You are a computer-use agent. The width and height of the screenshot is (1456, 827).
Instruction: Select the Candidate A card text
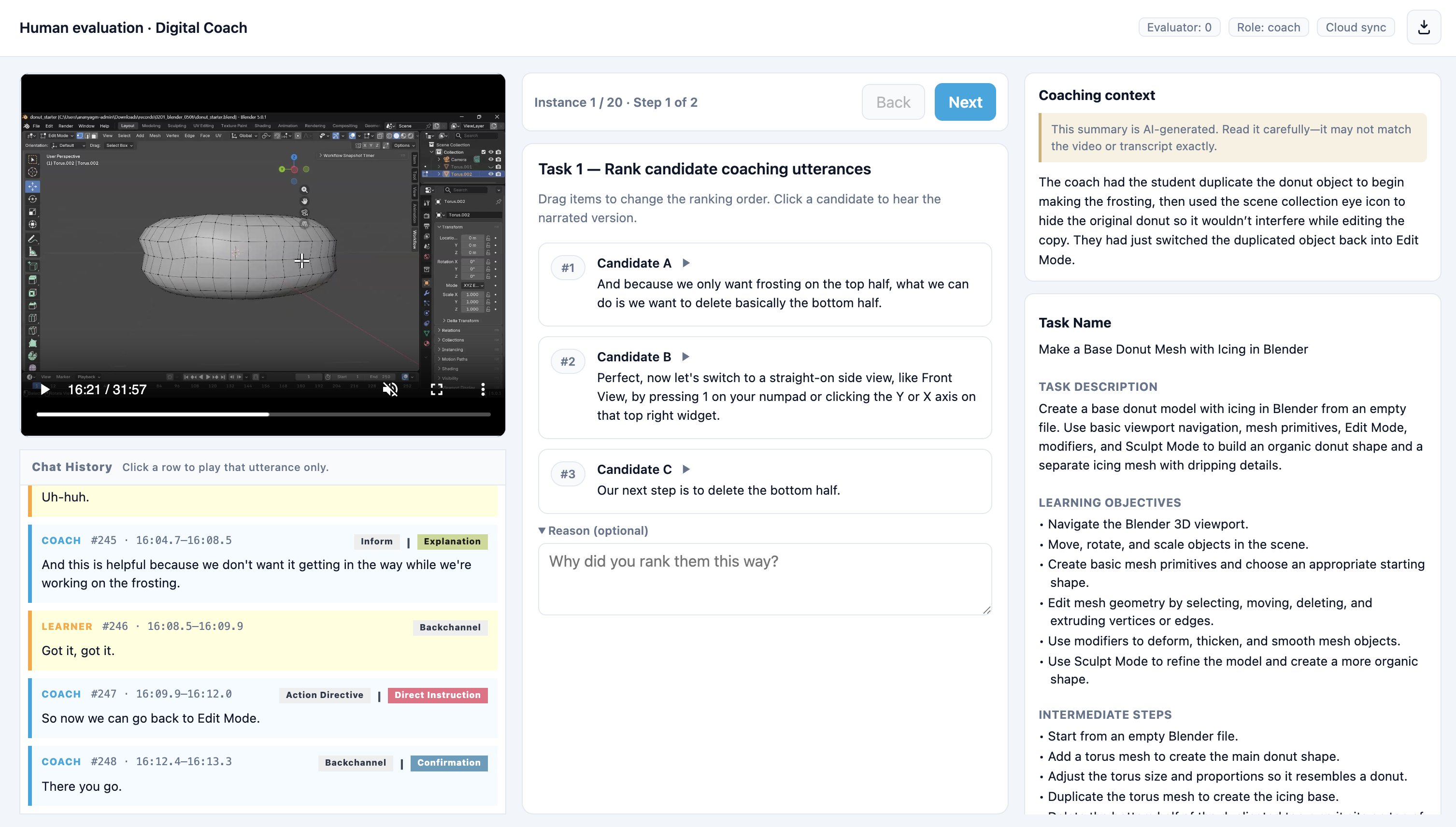pos(764,285)
